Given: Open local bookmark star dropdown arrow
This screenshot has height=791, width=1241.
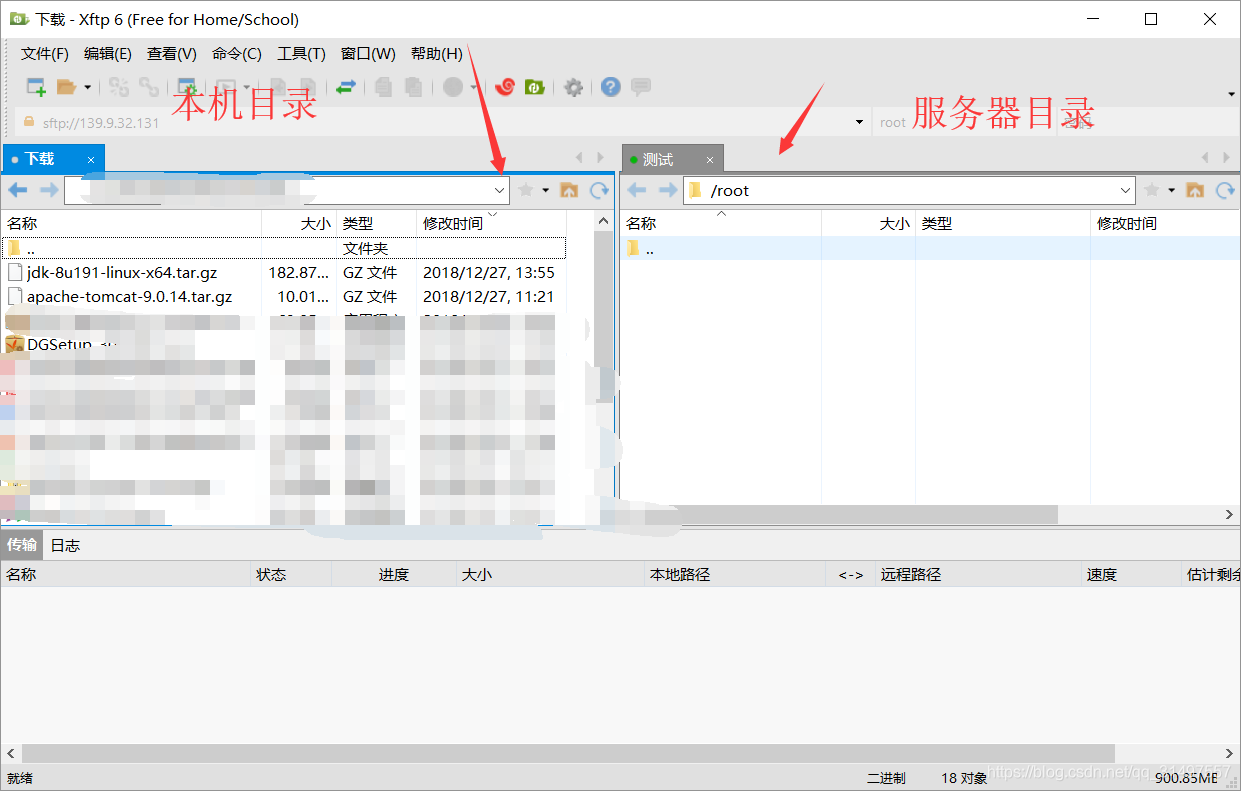Looking at the screenshot, I should pos(545,190).
